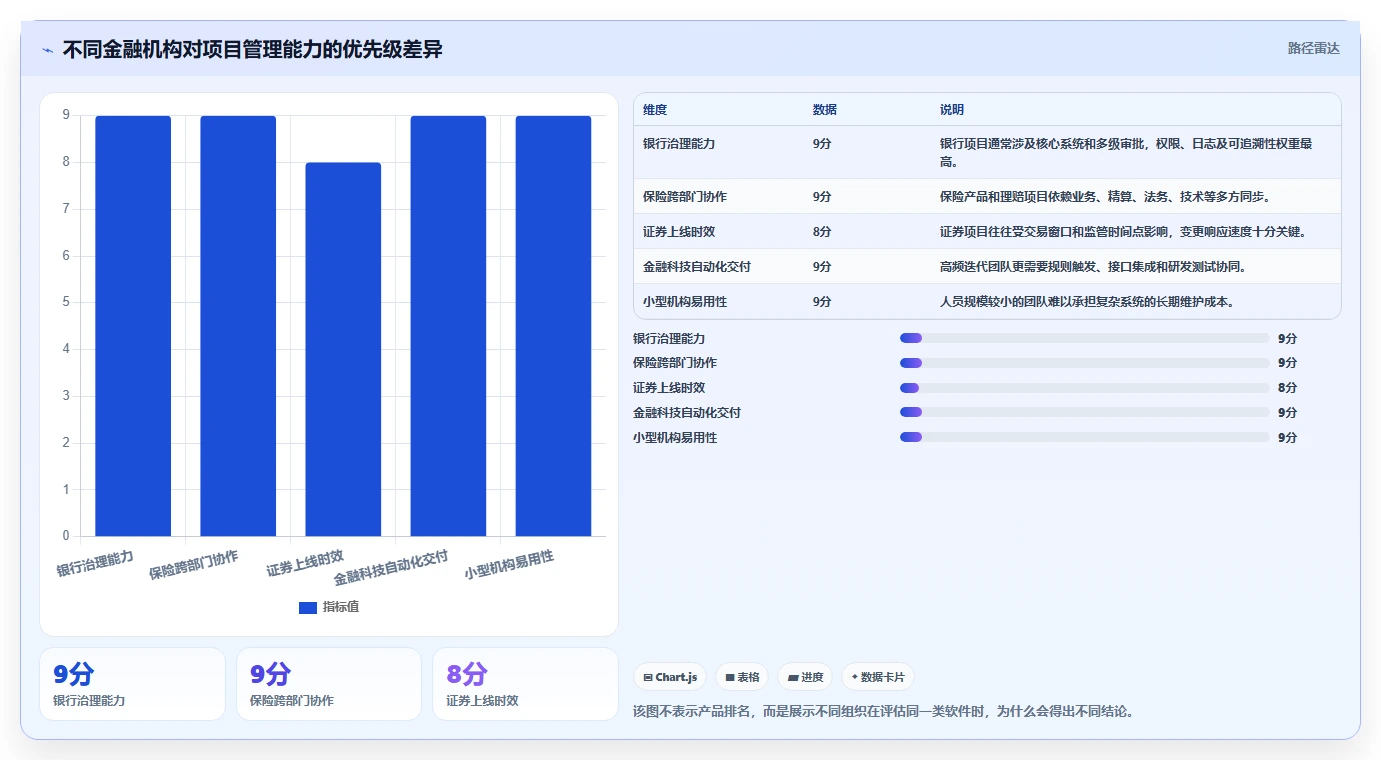Viewport: 1381px width, 760px height.
Task: Toggle the 指标值 legend swatch
Action: pos(308,607)
